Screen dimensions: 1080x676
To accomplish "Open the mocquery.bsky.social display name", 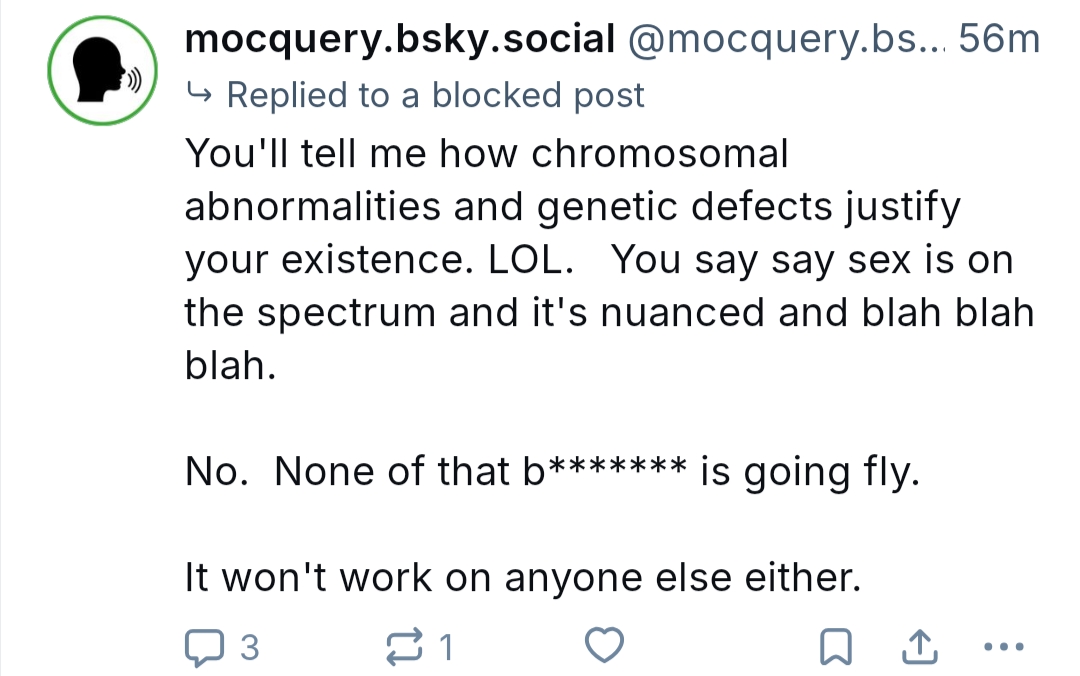I will tap(400, 40).
